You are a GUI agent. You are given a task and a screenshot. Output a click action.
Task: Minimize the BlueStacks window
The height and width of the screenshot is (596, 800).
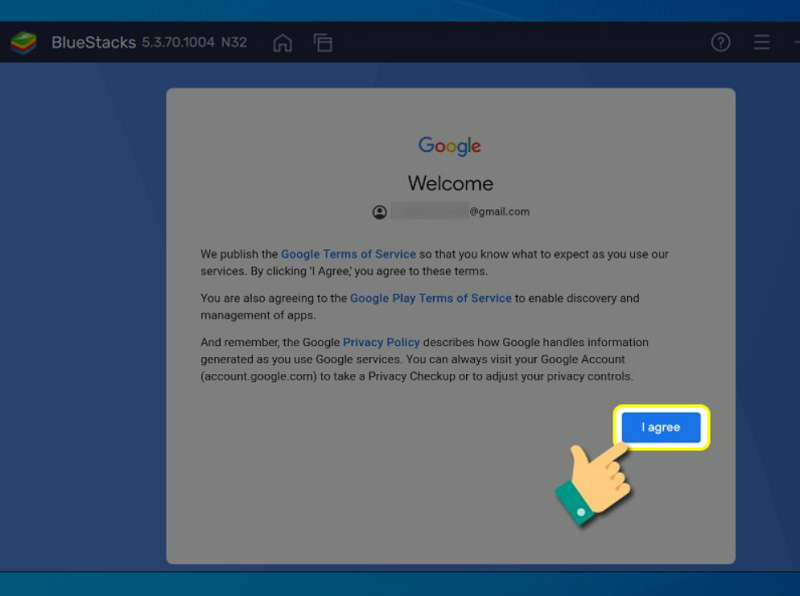click(x=794, y=43)
